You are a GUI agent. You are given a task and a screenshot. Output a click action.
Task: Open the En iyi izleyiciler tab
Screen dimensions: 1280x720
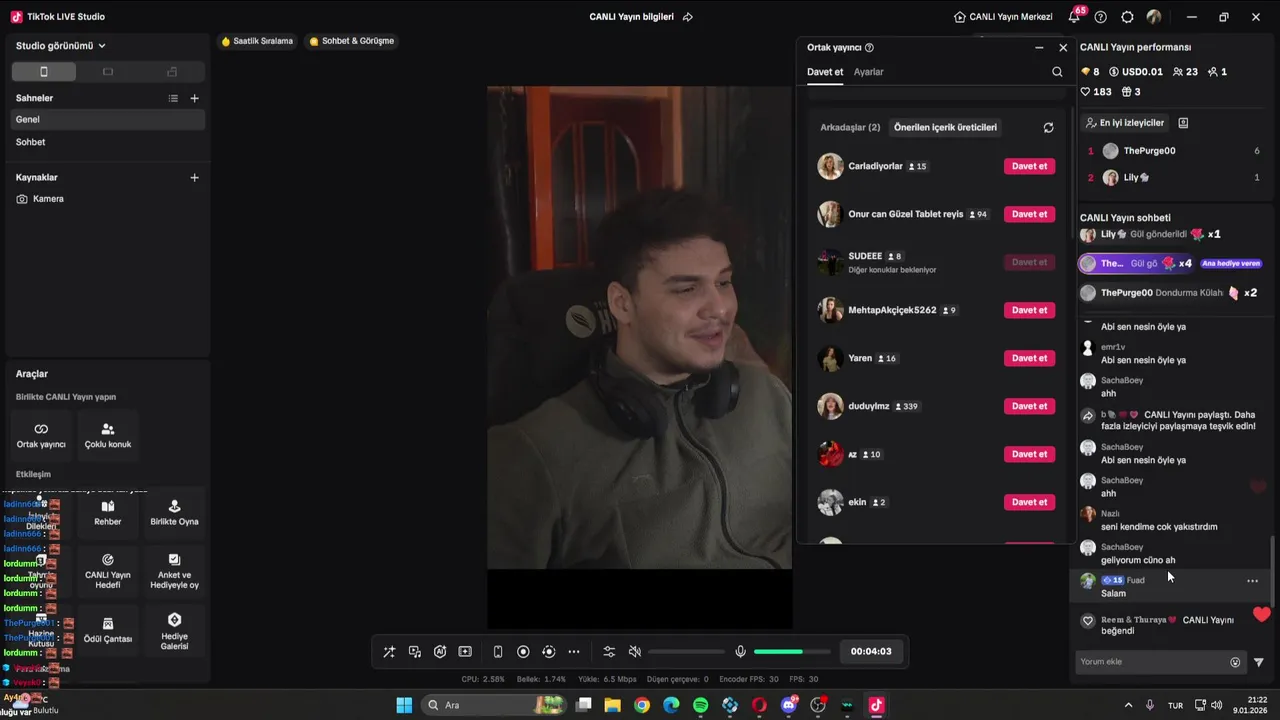coord(1125,123)
